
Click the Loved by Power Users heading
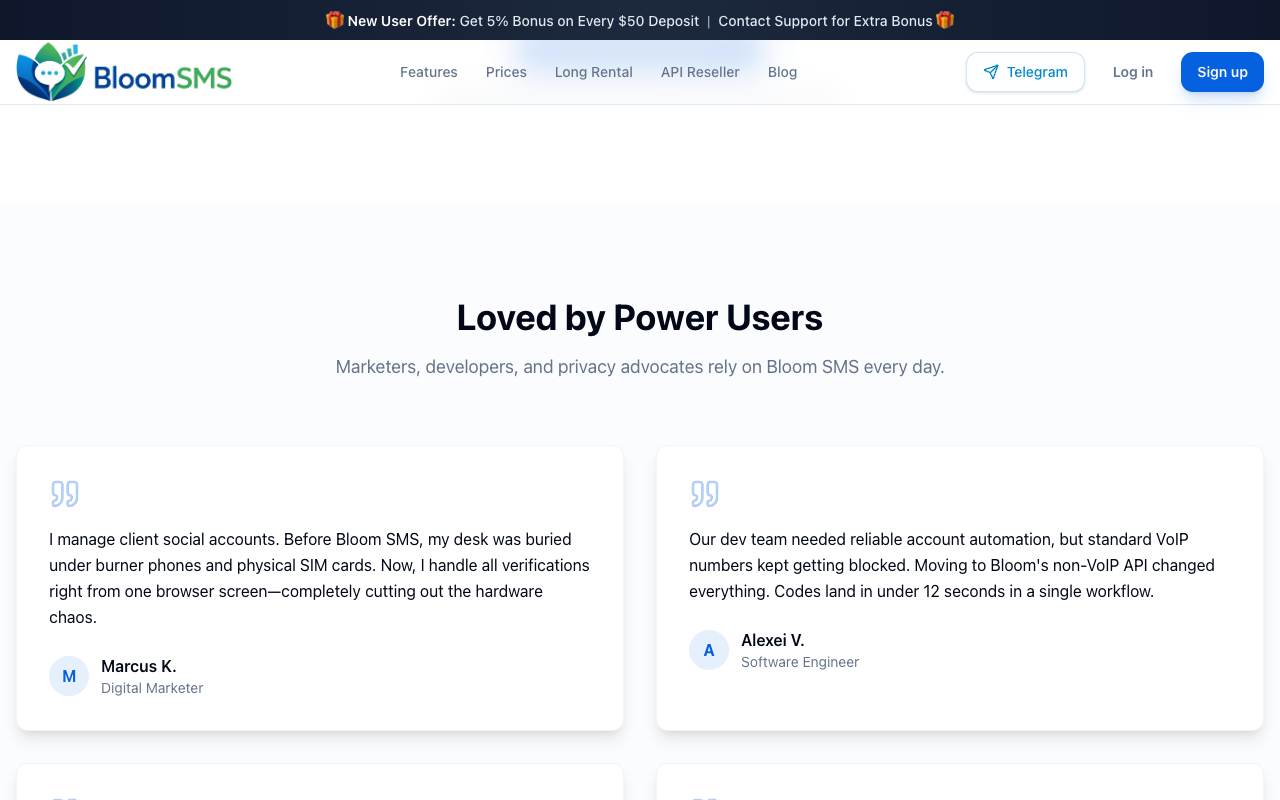click(x=640, y=318)
